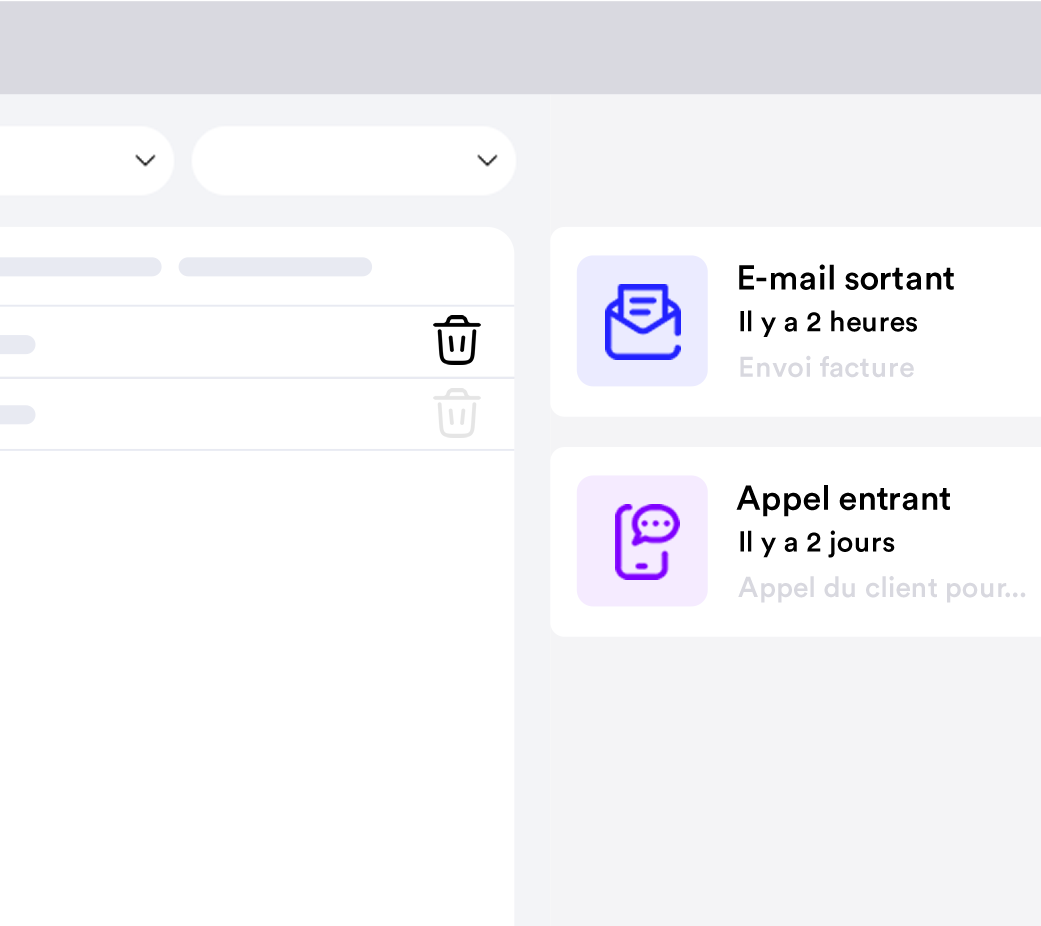Click the greyed-out trash icon in the second row
This screenshot has height=926, width=1041.
pyautogui.click(x=457, y=413)
